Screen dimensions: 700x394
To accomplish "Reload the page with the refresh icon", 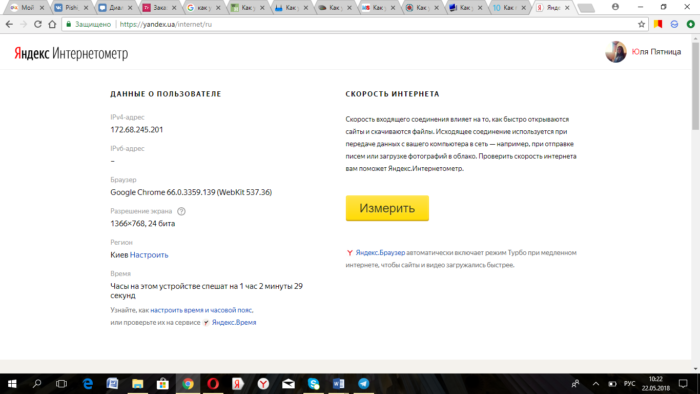I will pos(38,24).
